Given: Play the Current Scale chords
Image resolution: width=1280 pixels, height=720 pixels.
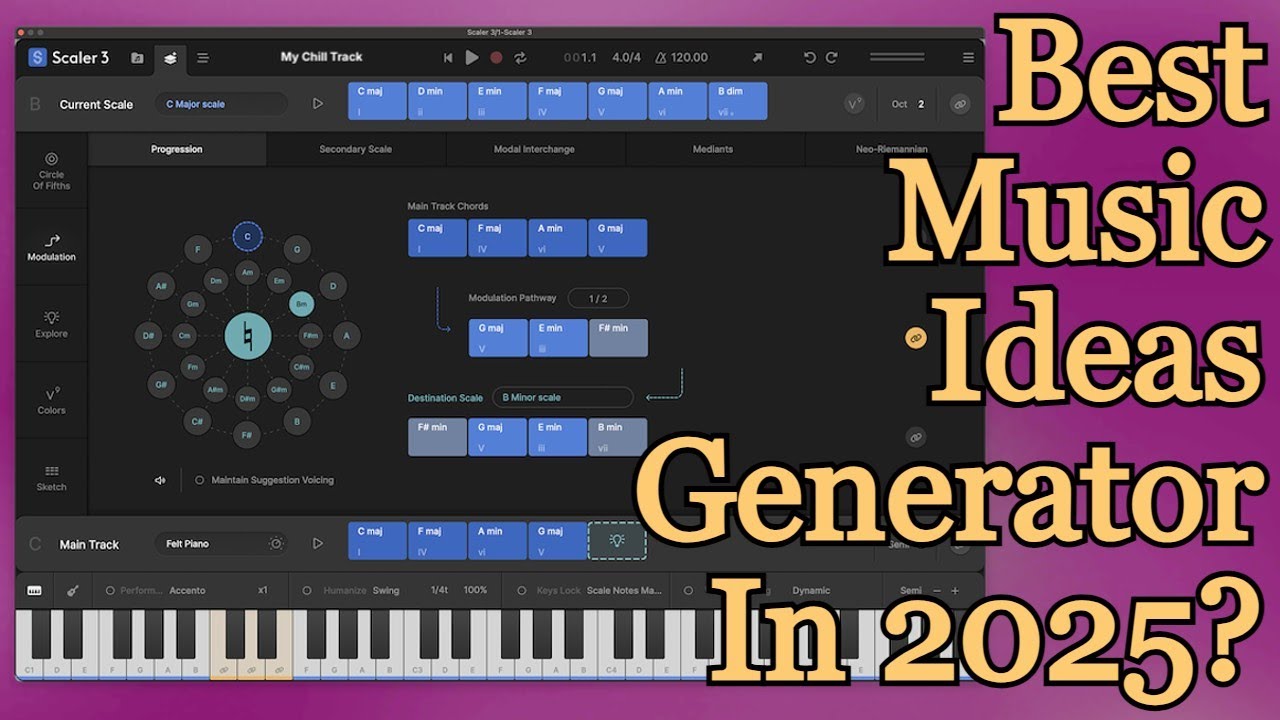Looking at the screenshot, I should click(318, 103).
